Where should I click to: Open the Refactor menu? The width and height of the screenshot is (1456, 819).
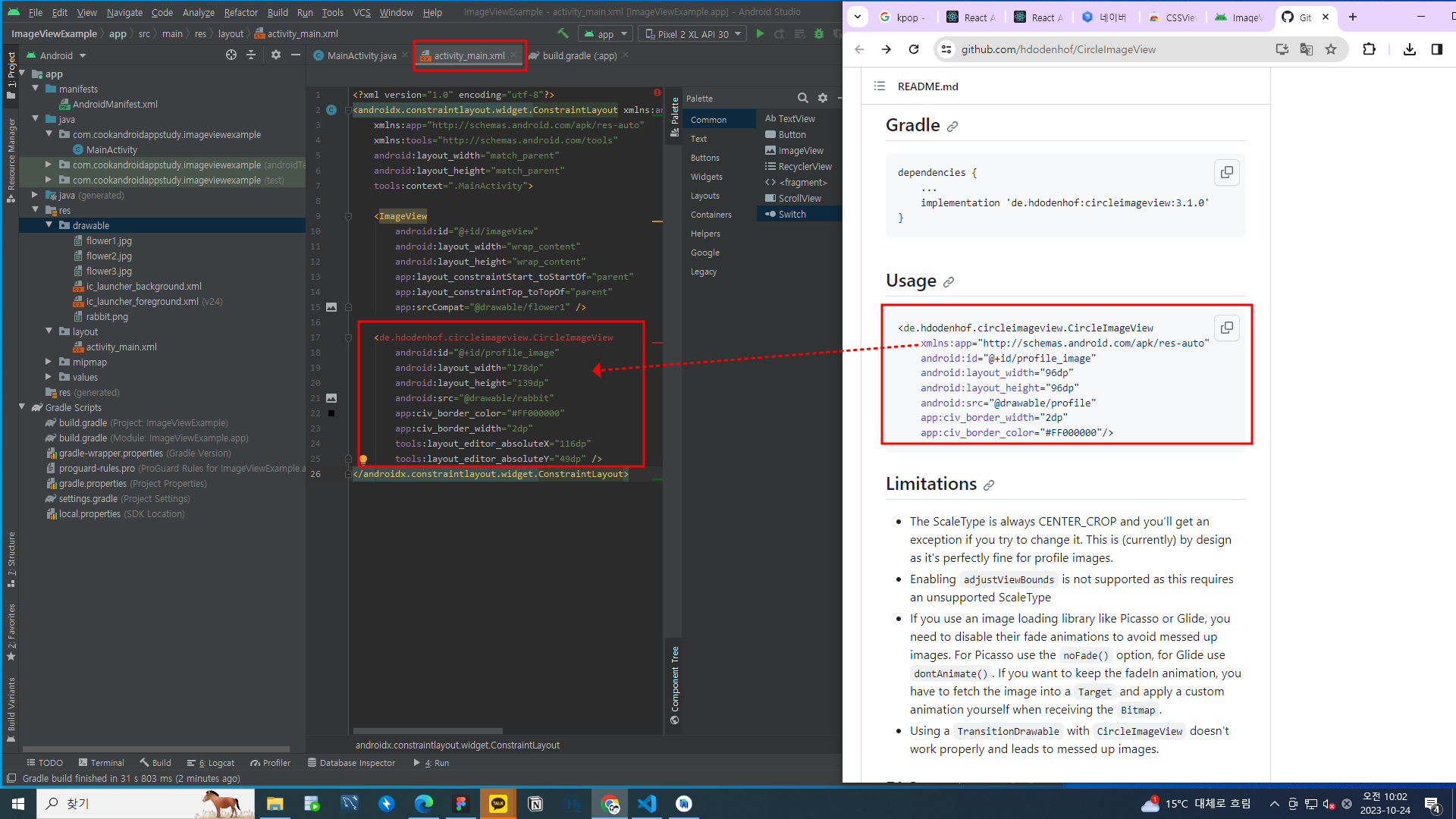click(x=240, y=12)
